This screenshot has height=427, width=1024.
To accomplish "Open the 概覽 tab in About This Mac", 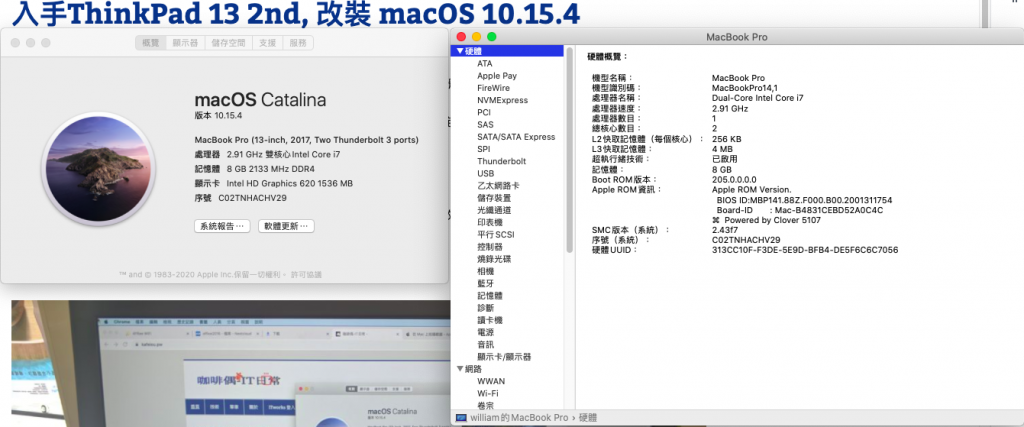I will (151, 43).
